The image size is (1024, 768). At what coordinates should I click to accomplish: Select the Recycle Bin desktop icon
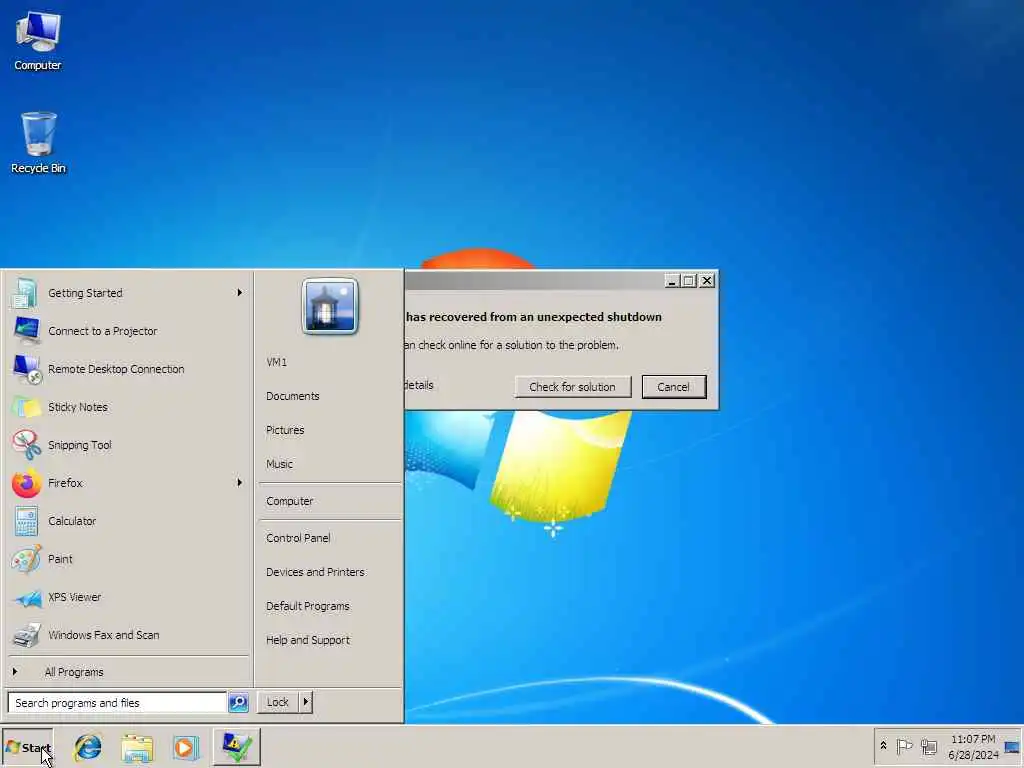click(38, 142)
